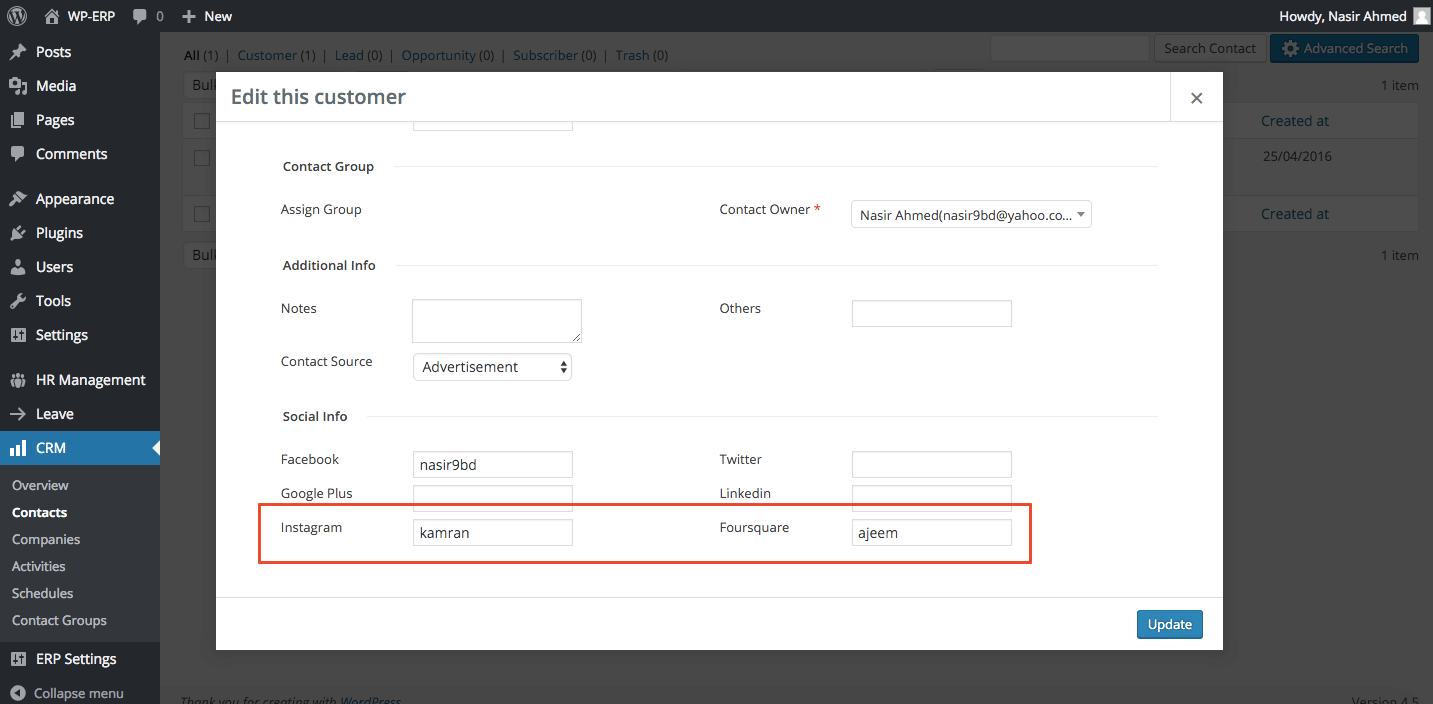Open Advanced Search with the gear icon

pyautogui.click(x=1344, y=48)
